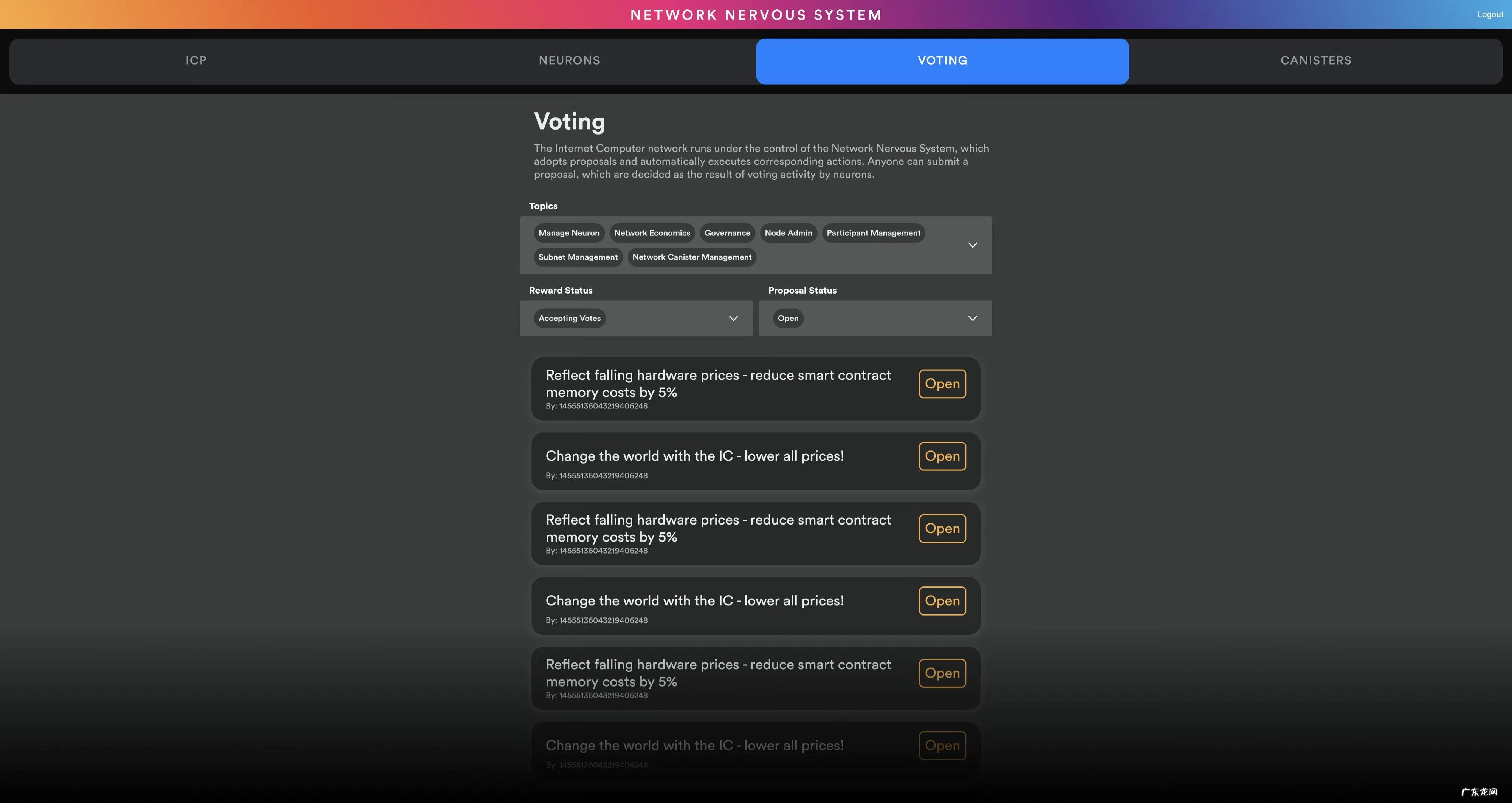
Task: Go to the Canisters tab
Action: (x=1315, y=60)
